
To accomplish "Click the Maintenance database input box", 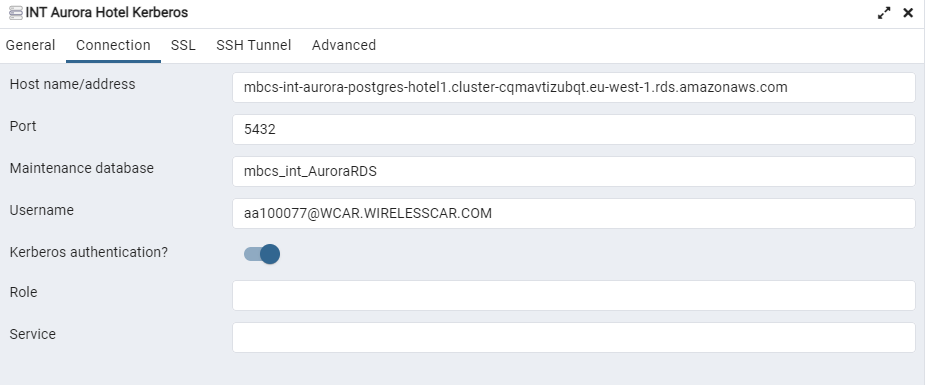I will click(573, 172).
